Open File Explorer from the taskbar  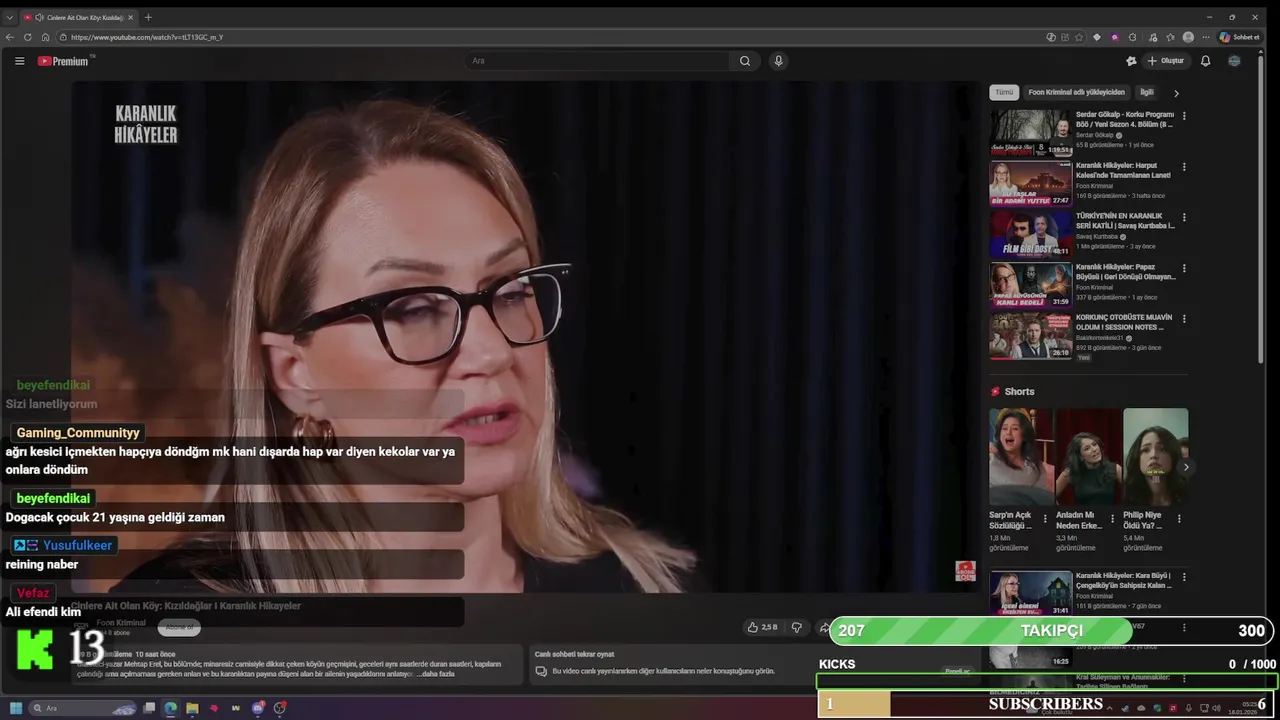pos(192,708)
